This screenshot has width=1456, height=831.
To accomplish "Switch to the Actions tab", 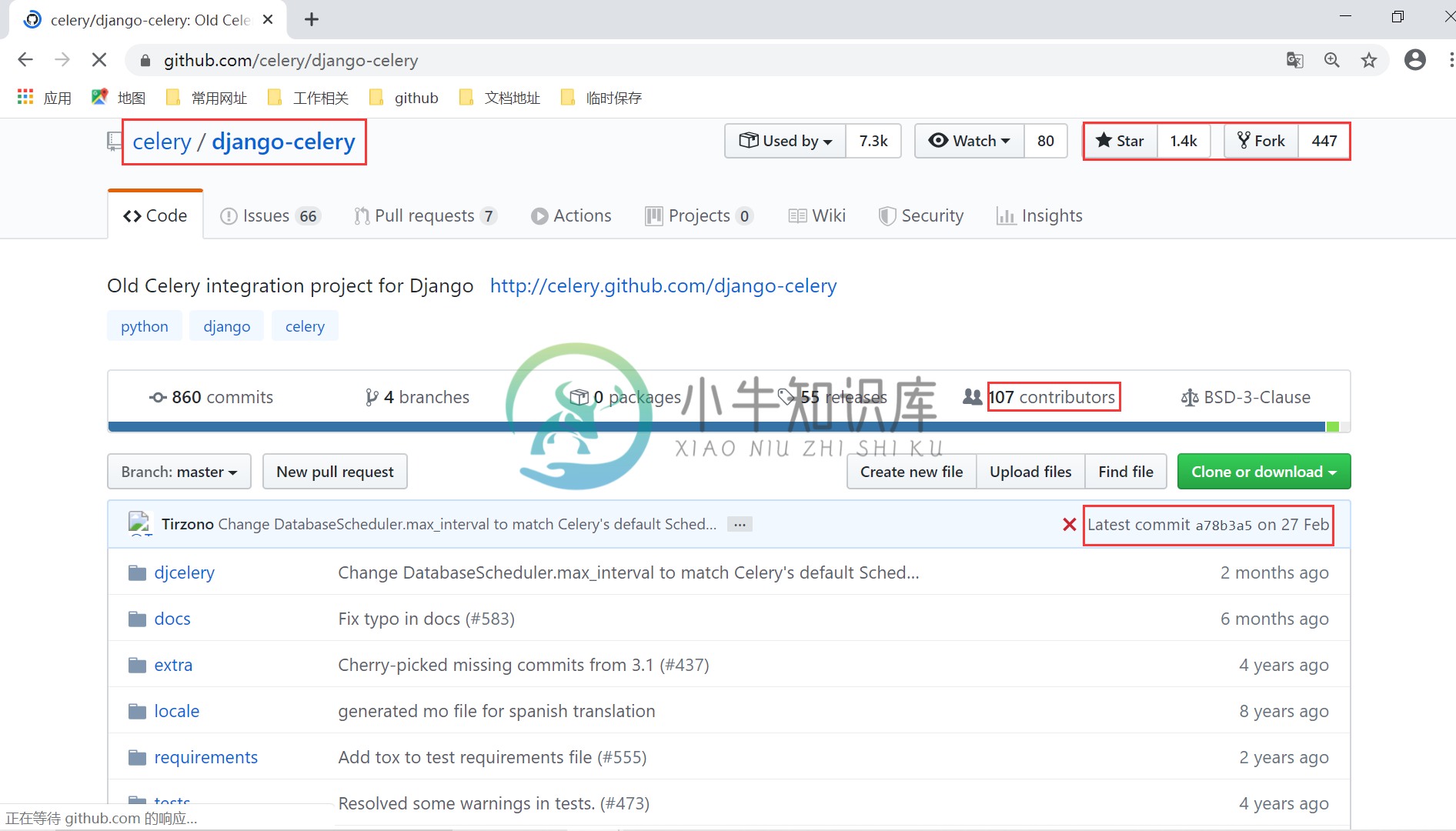I will 571,215.
